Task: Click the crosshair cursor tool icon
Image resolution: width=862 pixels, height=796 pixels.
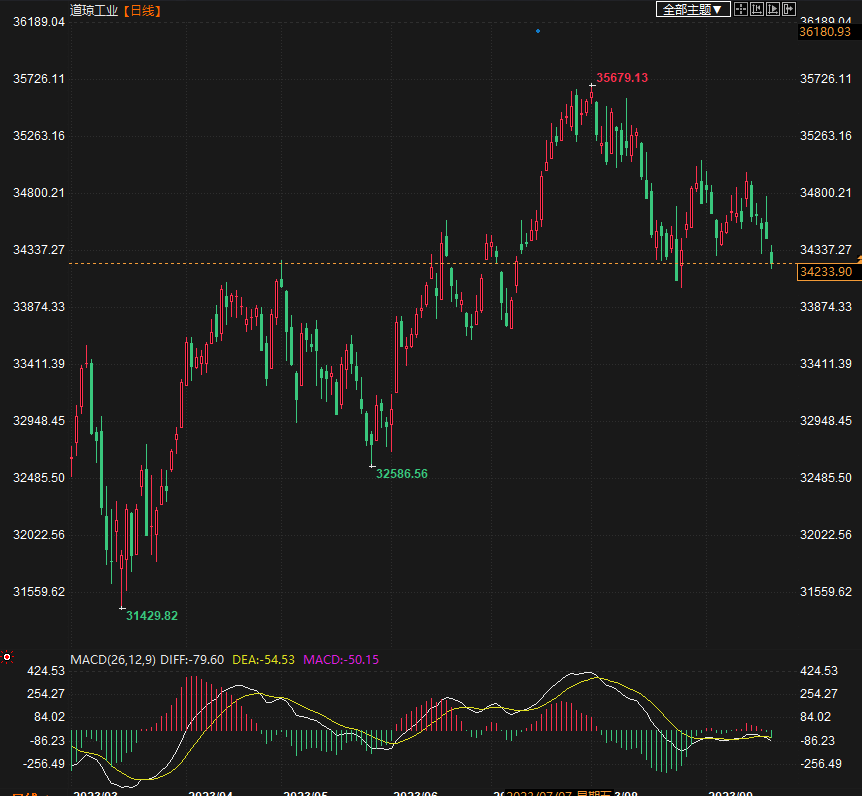Action: coord(741,9)
